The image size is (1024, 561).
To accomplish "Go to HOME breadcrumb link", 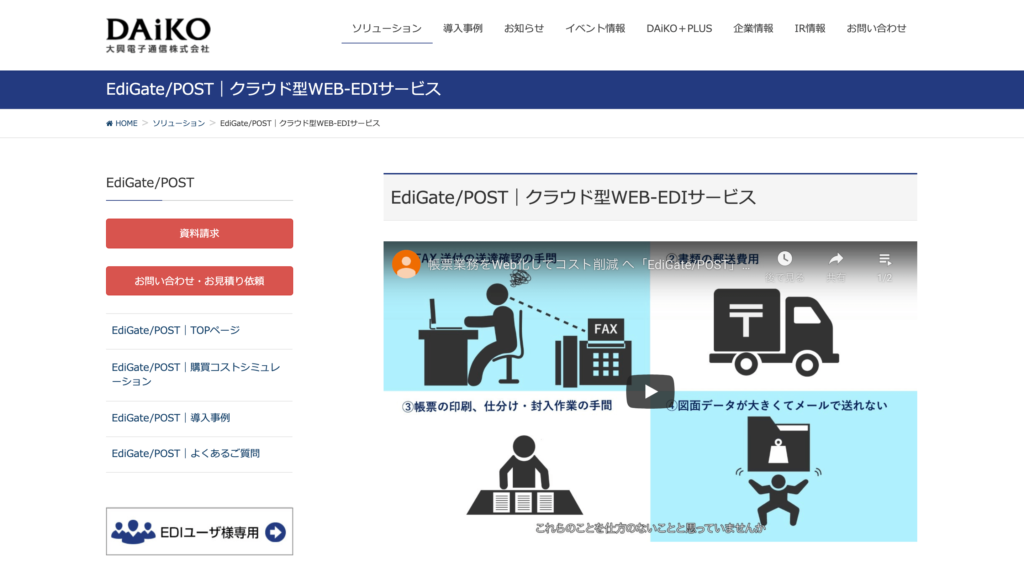I will pos(126,123).
